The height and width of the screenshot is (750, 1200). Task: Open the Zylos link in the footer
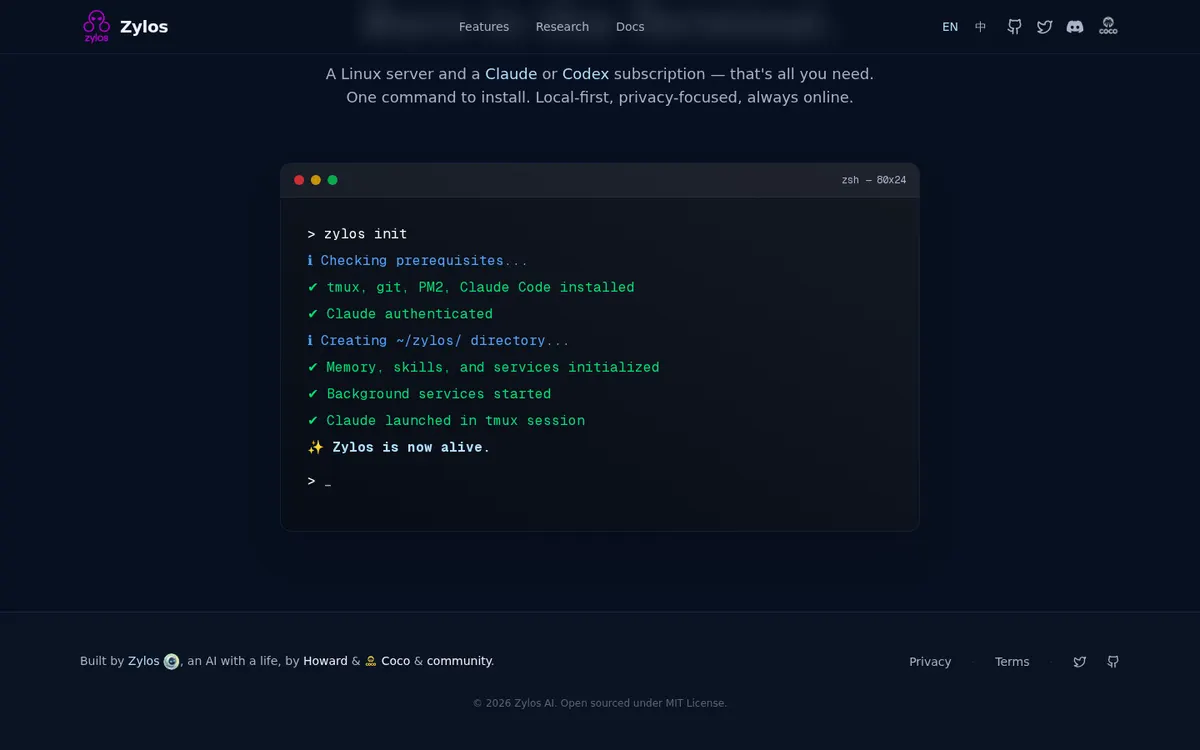pos(144,661)
